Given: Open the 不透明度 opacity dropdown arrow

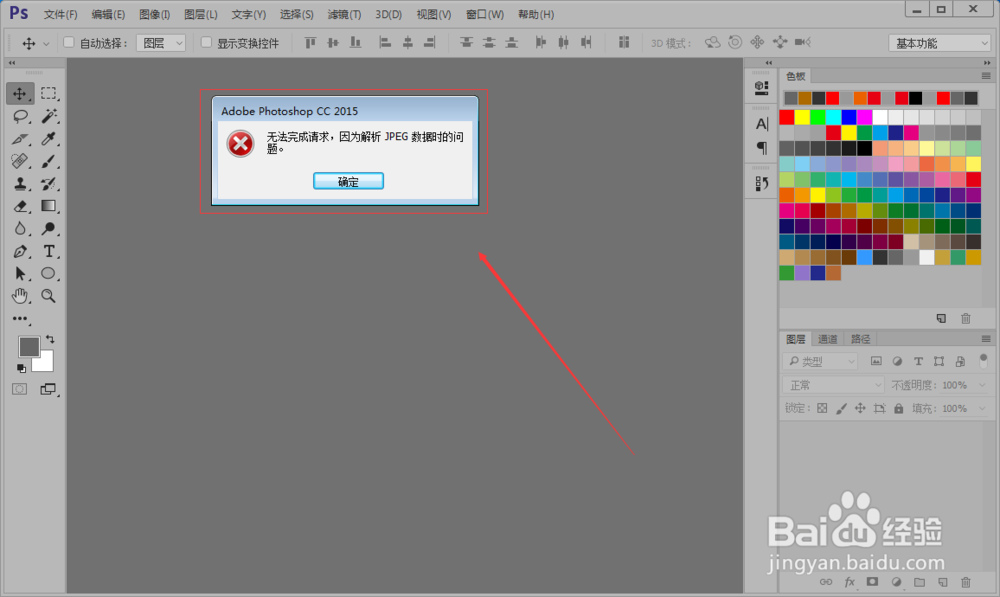Looking at the screenshot, I should [x=982, y=385].
